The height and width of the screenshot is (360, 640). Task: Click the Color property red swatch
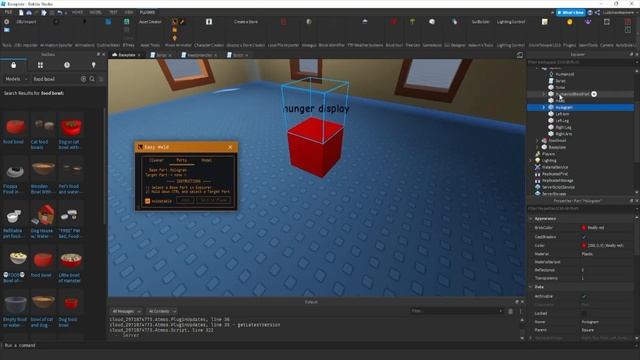(584, 245)
